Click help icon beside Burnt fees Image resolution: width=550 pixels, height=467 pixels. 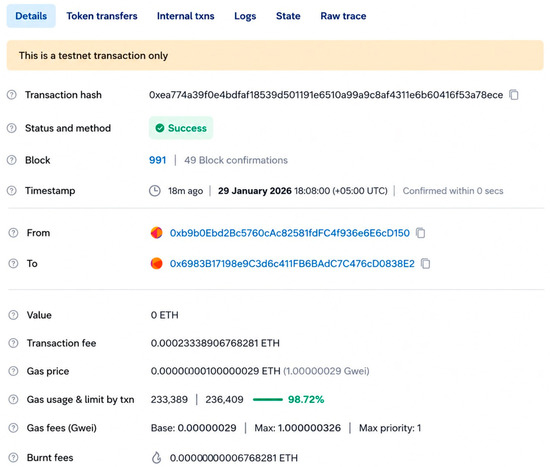pyautogui.click(x=13, y=458)
